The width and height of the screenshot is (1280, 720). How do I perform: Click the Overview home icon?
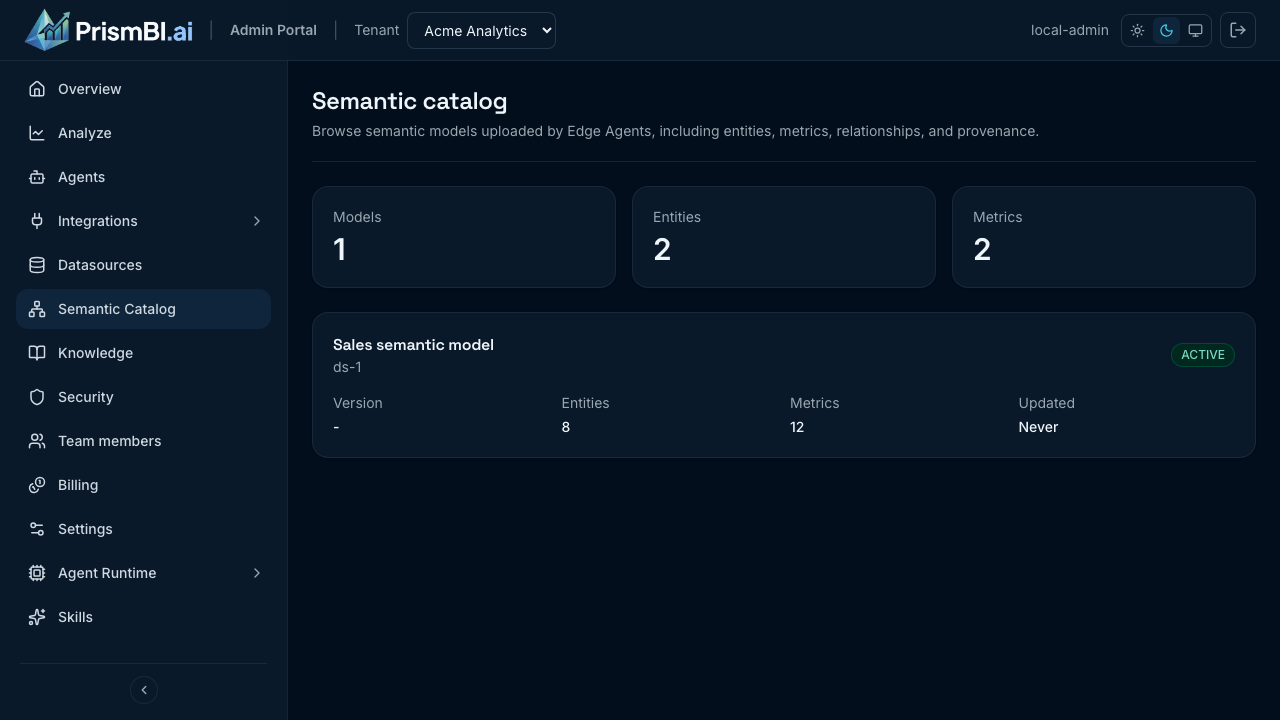click(x=37, y=89)
